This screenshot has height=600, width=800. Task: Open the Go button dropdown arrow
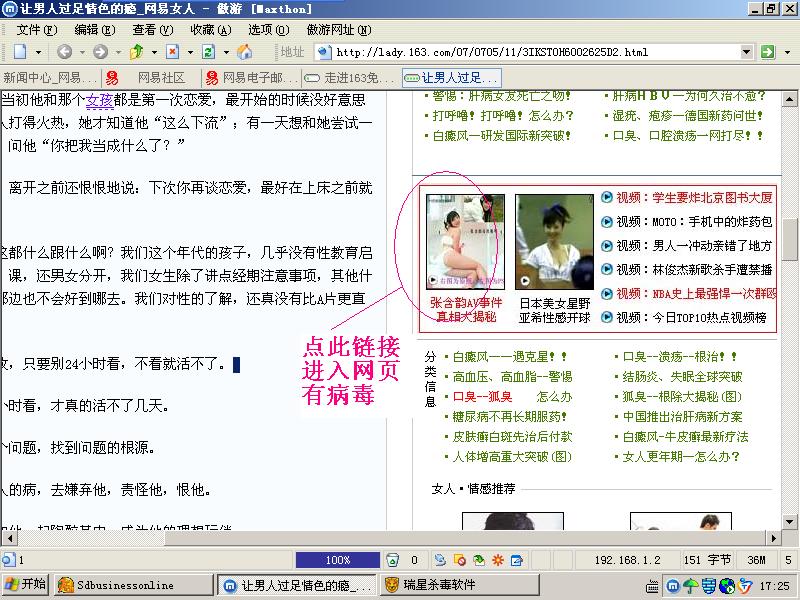(787, 52)
